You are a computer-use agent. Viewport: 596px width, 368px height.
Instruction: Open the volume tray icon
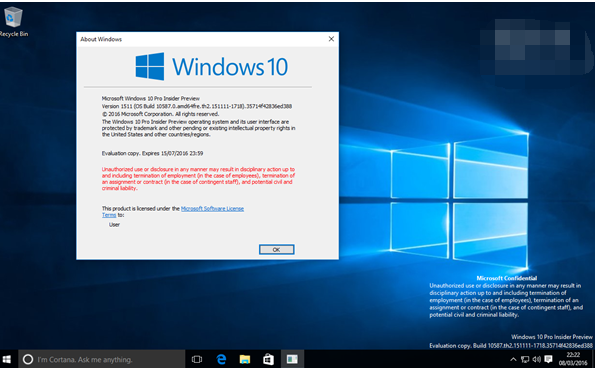(x=536, y=359)
